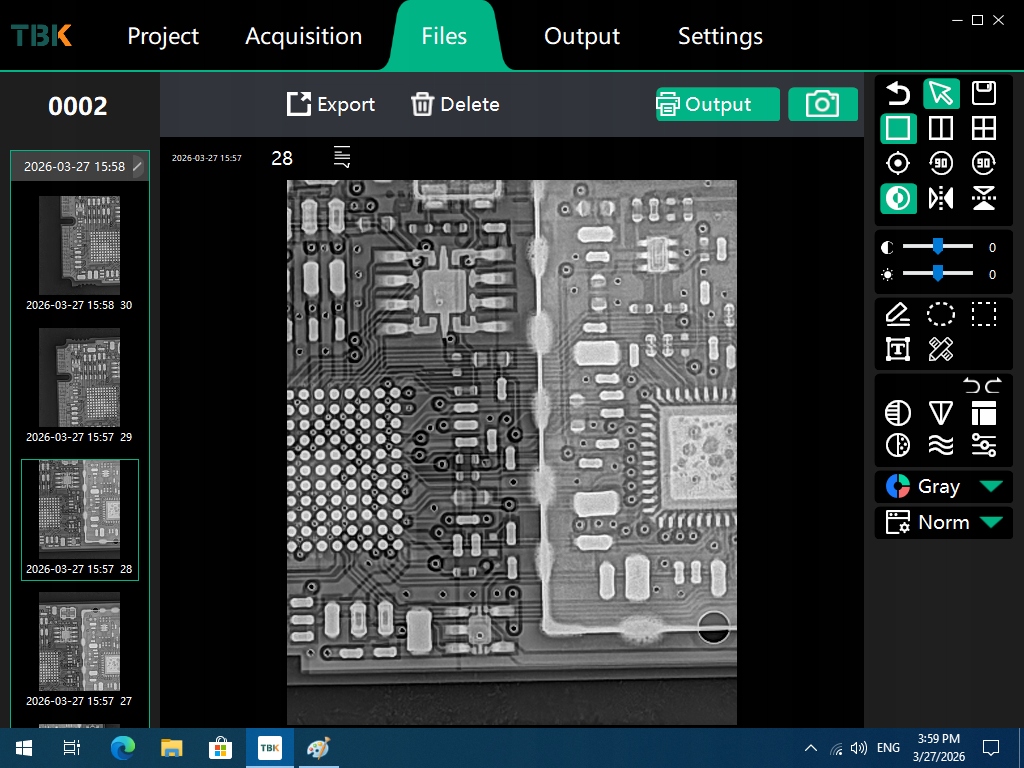Flip the image vertically
The height and width of the screenshot is (768, 1024).
pyautogui.click(x=984, y=198)
